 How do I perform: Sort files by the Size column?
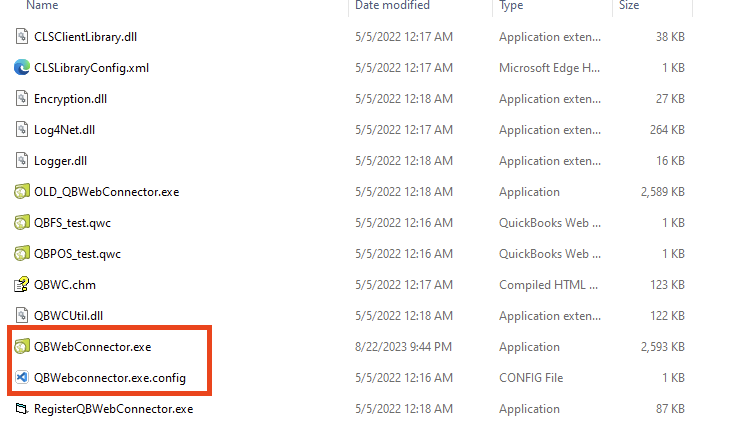coord(629,5)
